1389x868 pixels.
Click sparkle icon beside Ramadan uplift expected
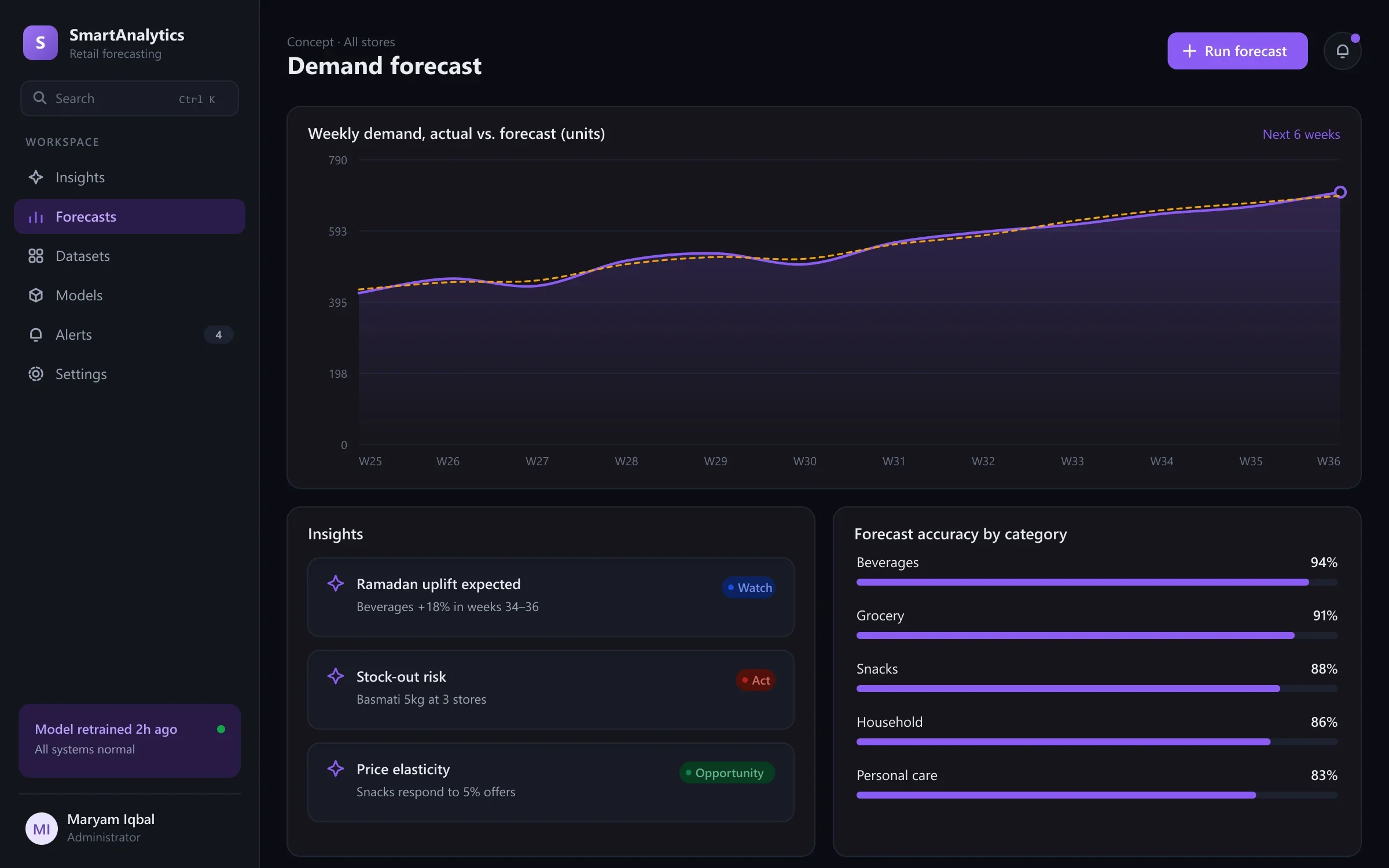(x=336, y=583)
